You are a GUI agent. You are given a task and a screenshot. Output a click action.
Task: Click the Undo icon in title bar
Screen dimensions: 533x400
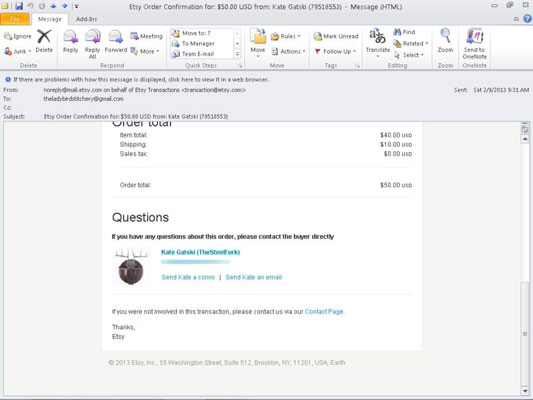30,6
